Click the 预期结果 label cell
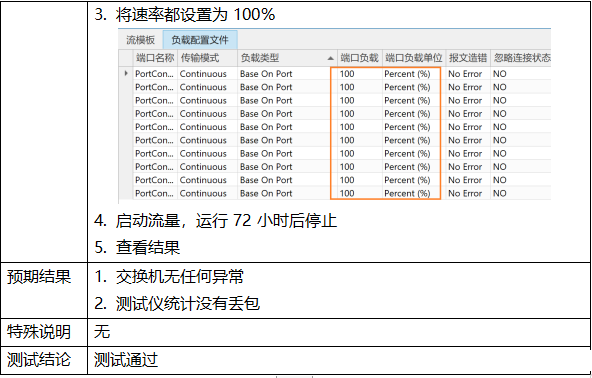The image size is (592, 378). click(44, 290)
